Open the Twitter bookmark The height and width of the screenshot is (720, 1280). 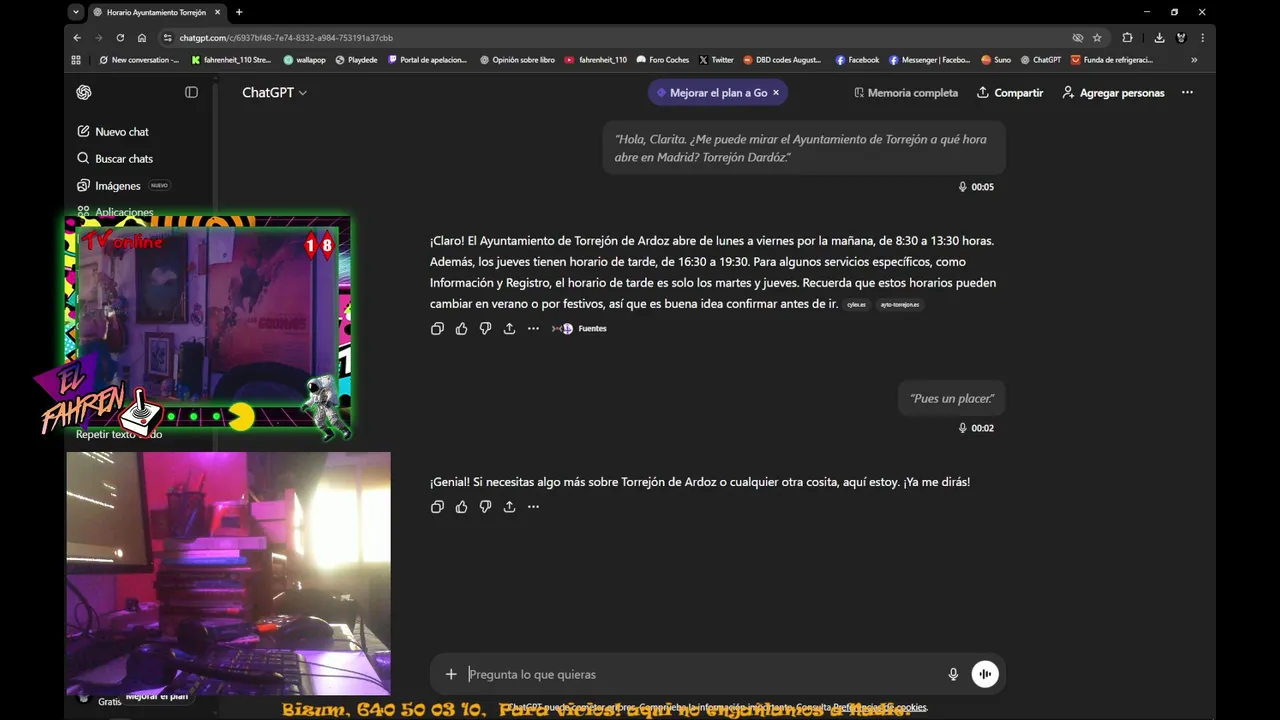pyautogui.click(x=716, y=60)
